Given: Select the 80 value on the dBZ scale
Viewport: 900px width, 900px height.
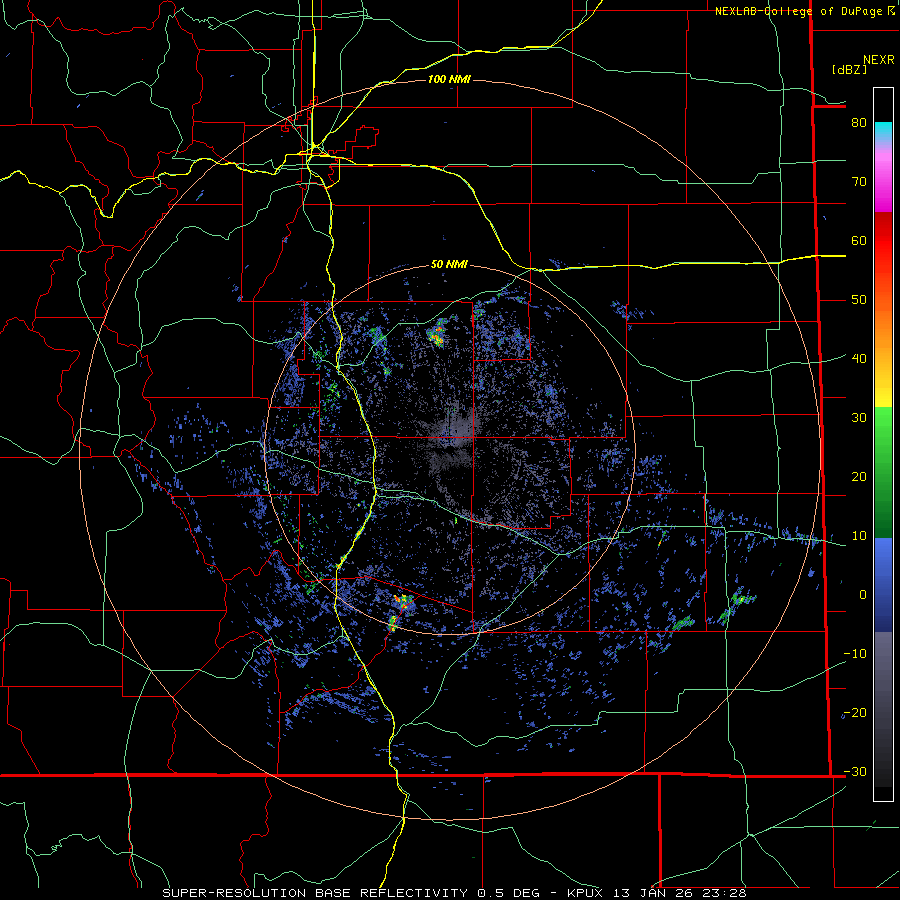Looking at the screenshot, I should pos(859,123).
